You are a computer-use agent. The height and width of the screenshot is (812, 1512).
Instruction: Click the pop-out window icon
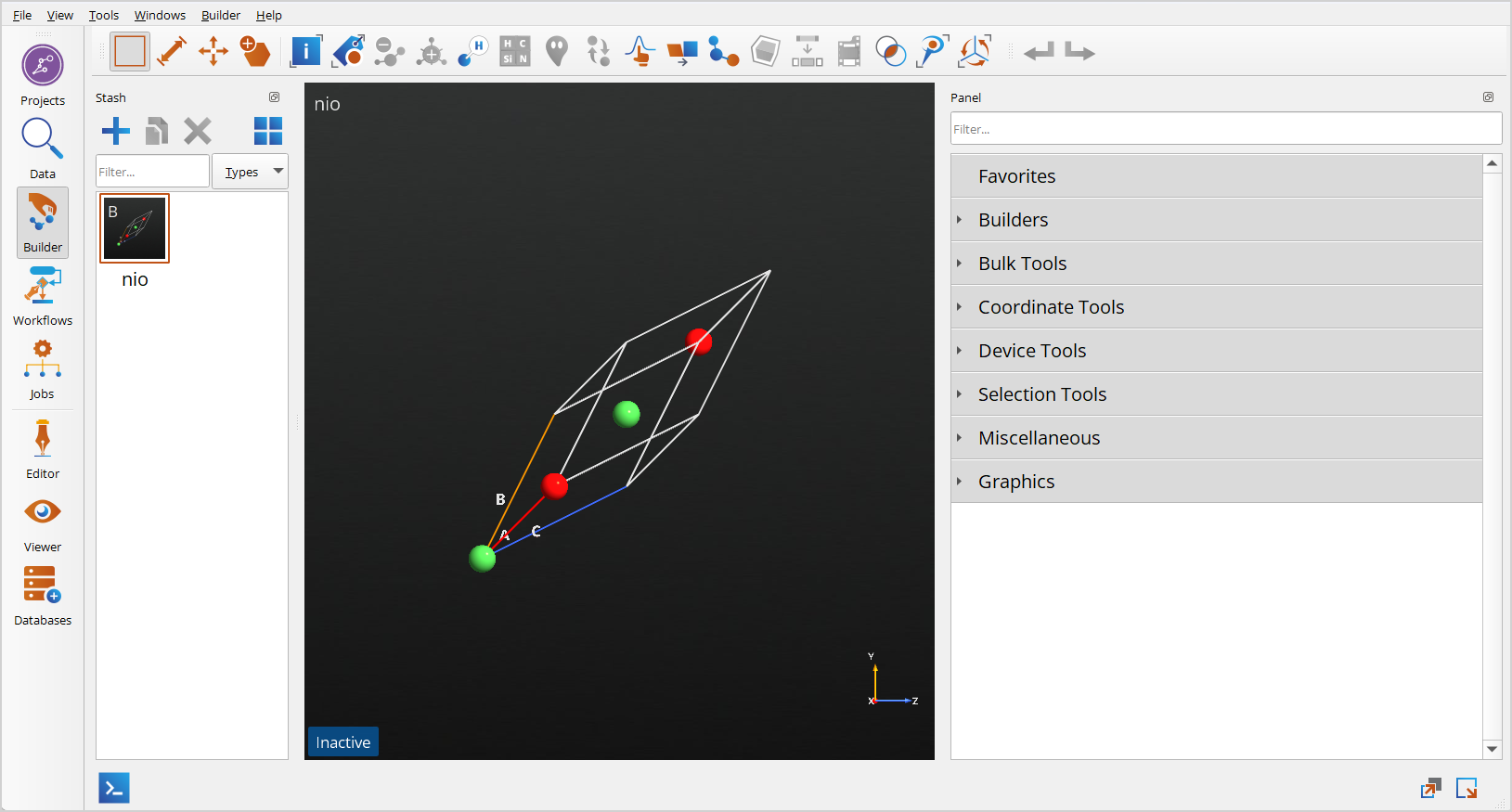(x=1431, y=789)
